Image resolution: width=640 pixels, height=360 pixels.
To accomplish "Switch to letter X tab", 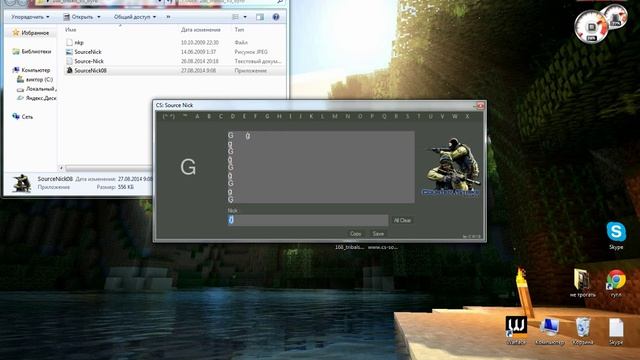I will pyautogui.click(x=467, y=116).
